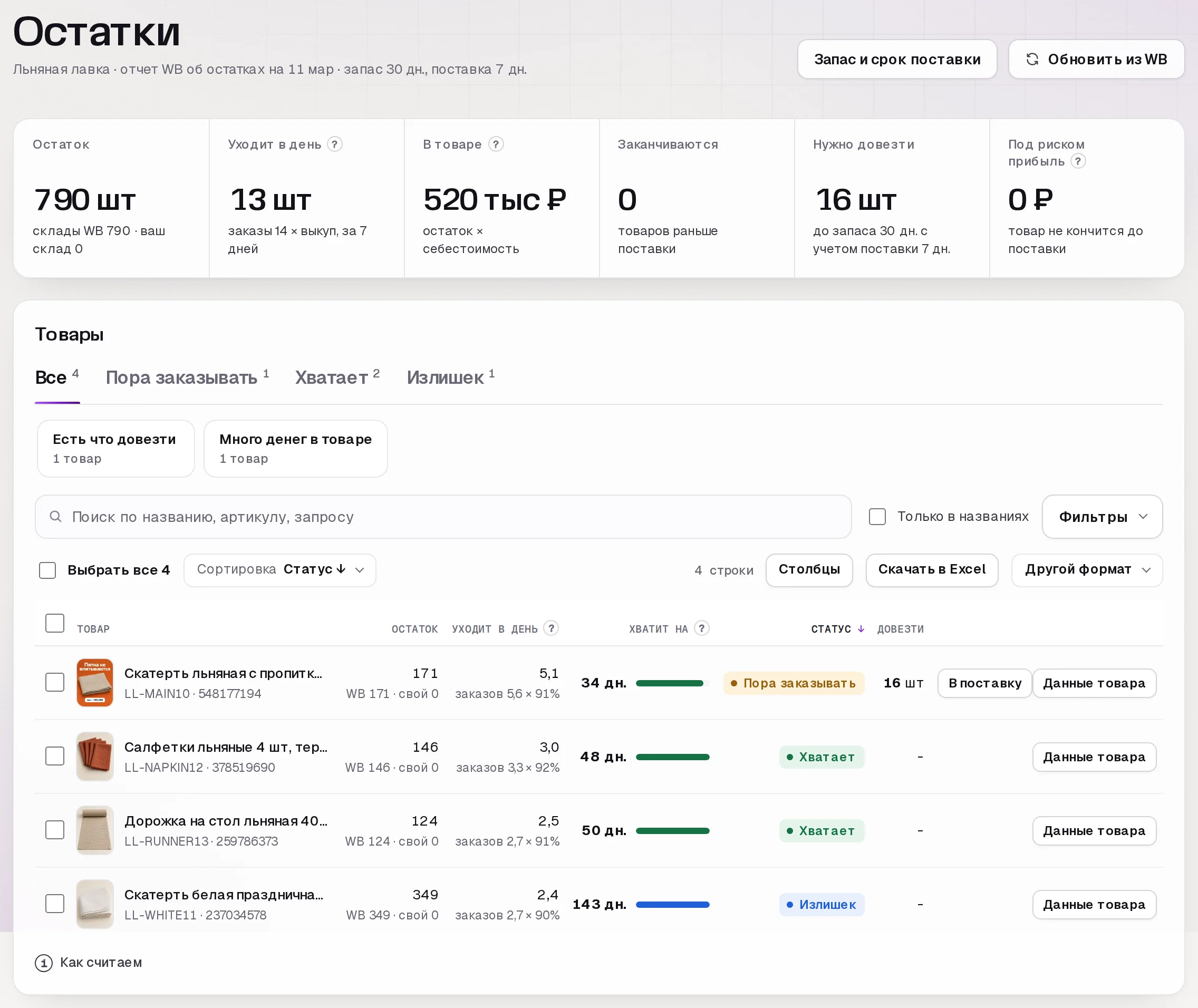This screenshot has height=1008, width=1198.
Task: Switch to the 'Излишек' tab
Action: [451, 377]
